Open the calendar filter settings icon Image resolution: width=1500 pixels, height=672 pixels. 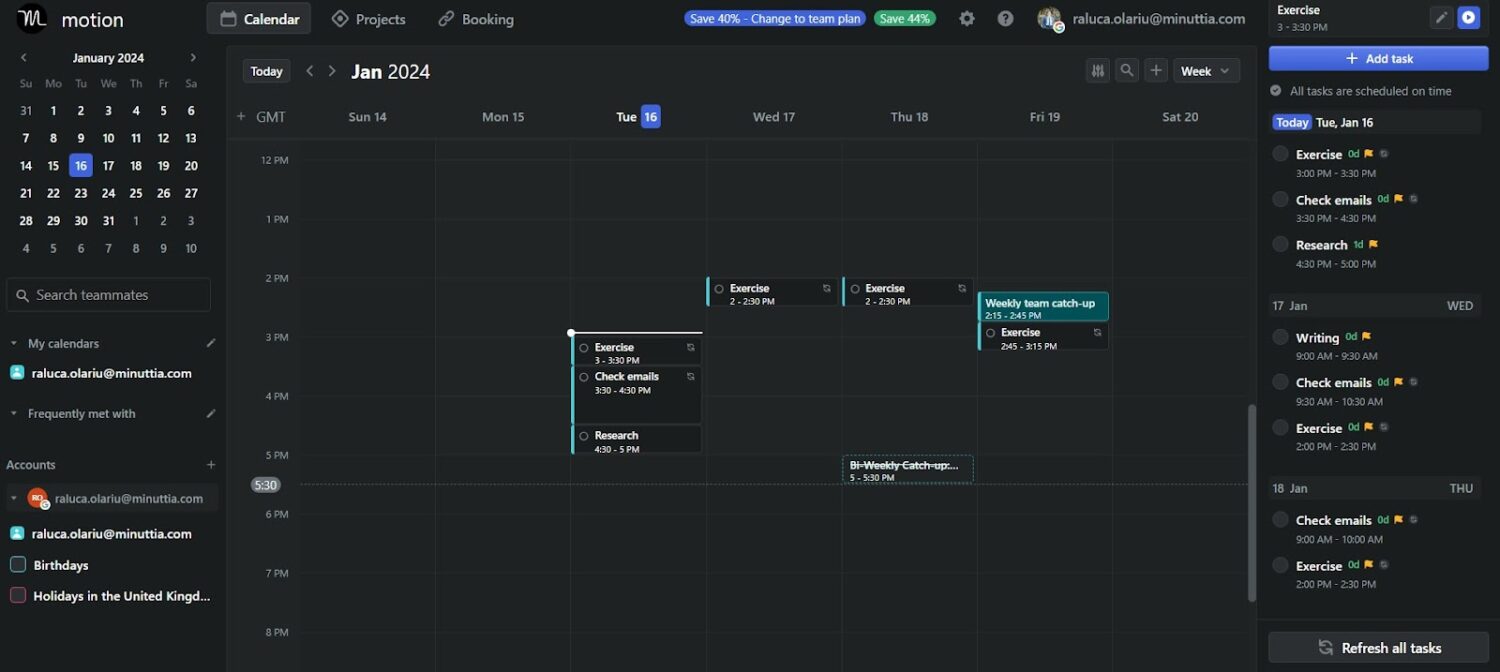tap(1097, 70)
